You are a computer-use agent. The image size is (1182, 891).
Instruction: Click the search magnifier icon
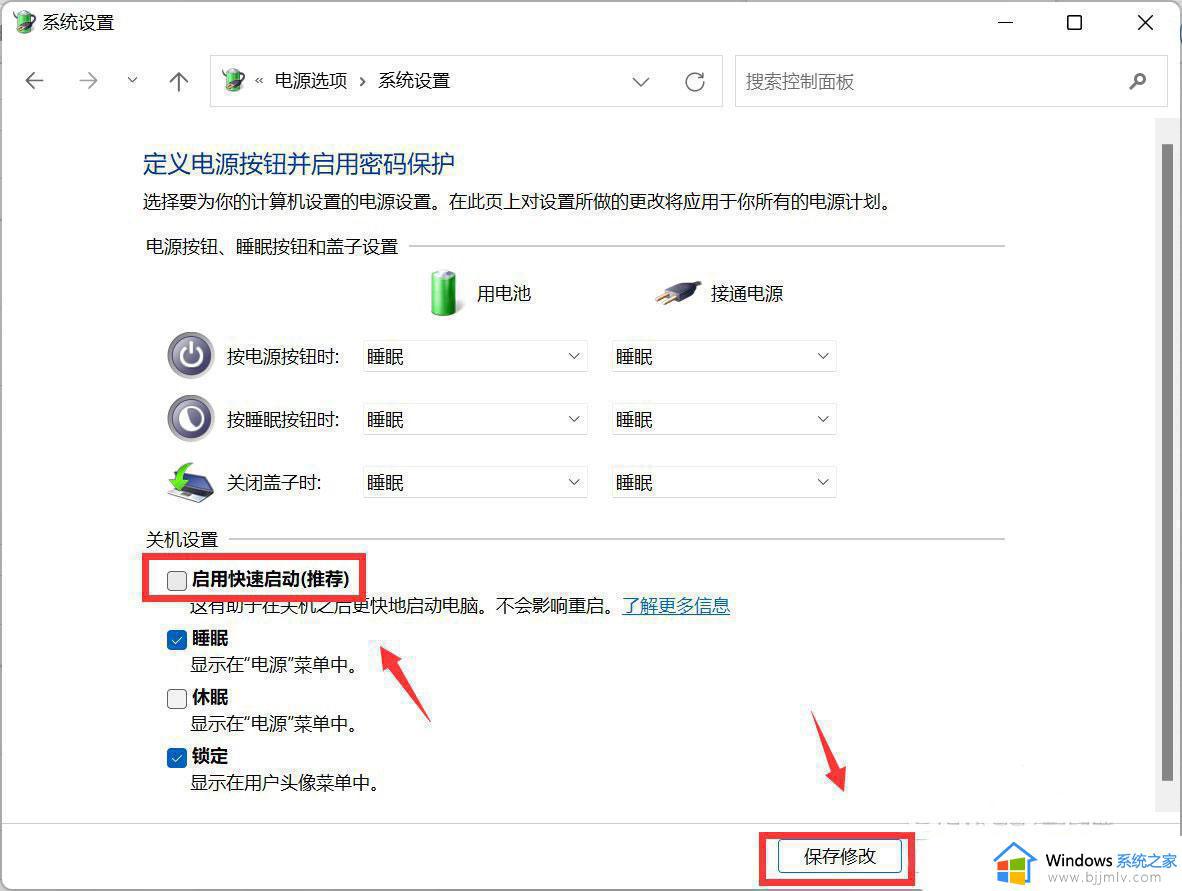(1138, 81)
